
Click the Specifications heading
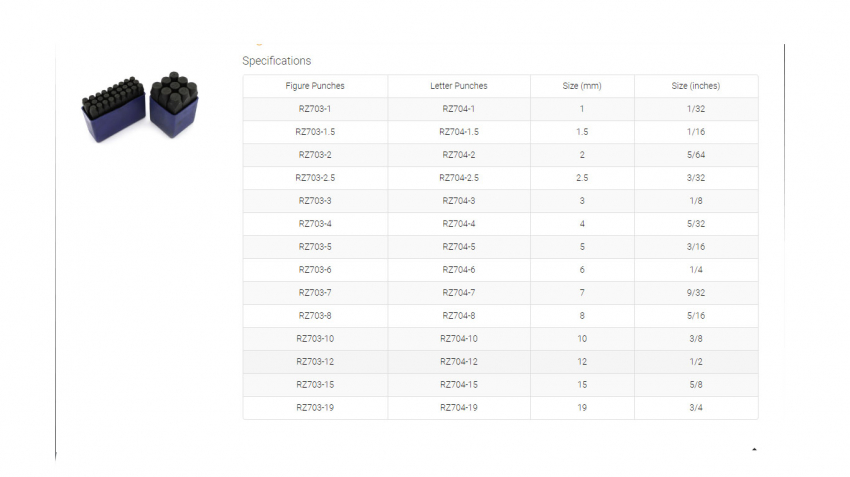tap(276, 61)
